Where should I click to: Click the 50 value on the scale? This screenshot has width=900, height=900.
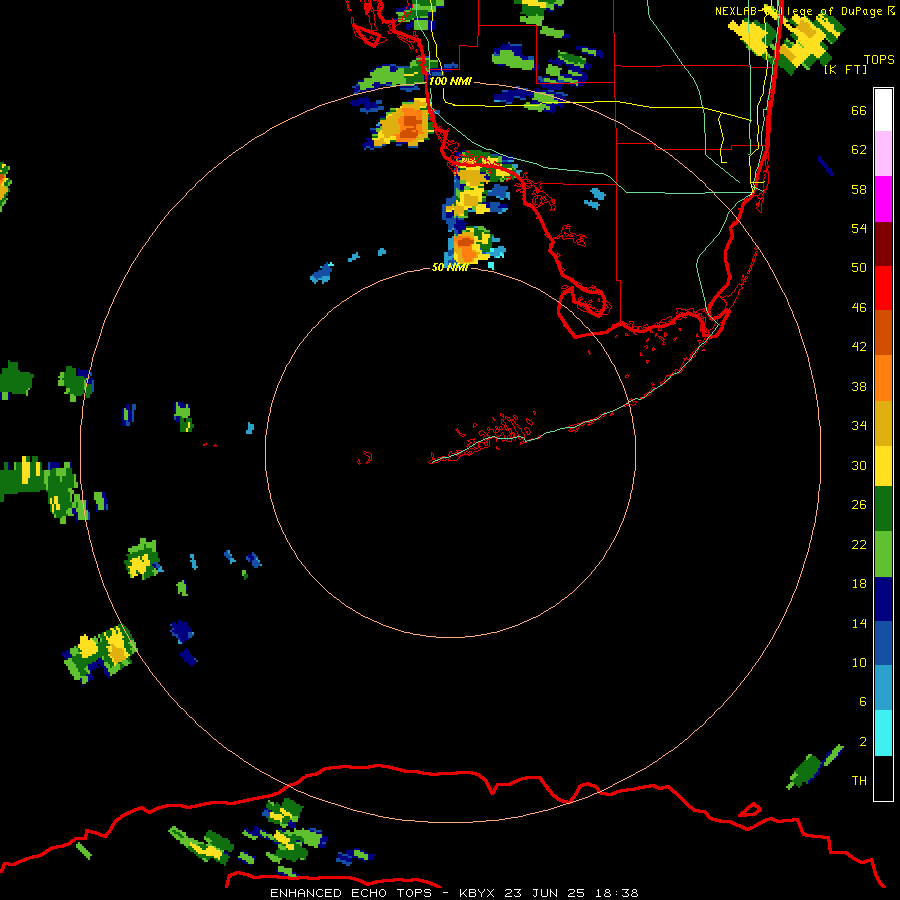[859, 268]
